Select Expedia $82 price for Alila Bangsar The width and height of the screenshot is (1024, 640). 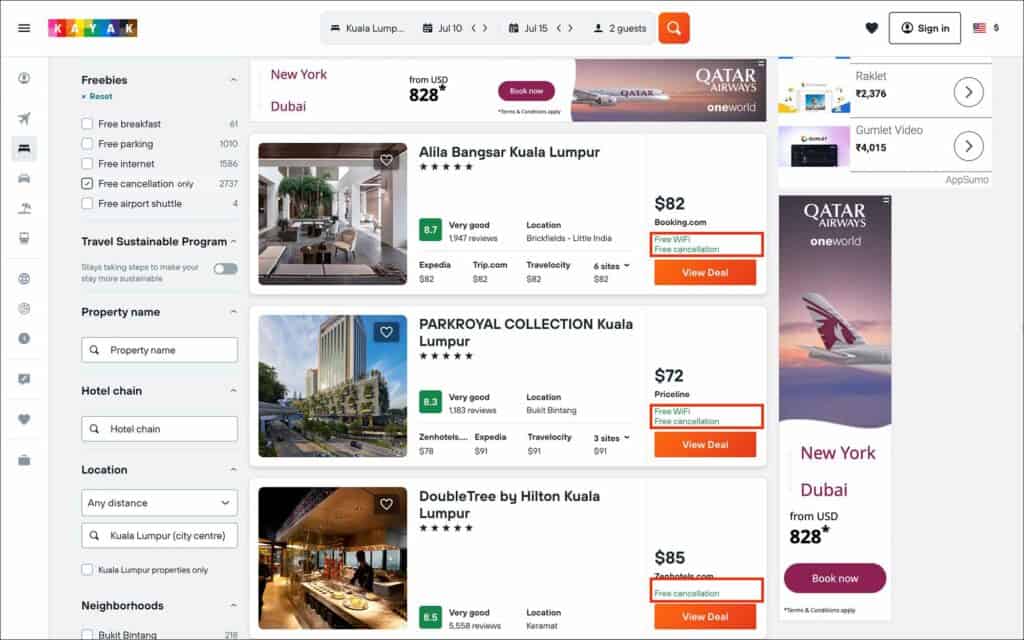[x=435, y=272]
